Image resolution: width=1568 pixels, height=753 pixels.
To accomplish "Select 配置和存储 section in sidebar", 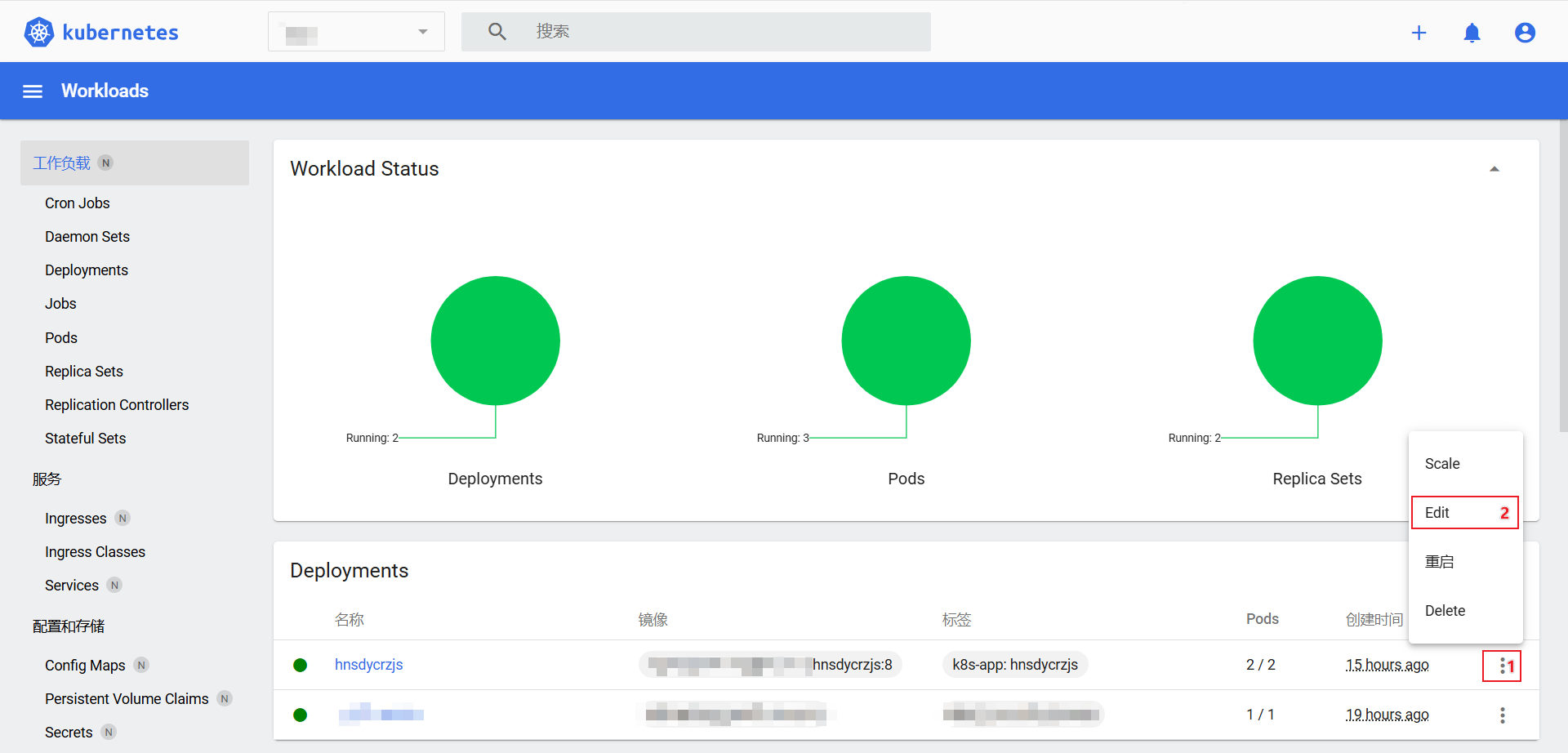I will click(x=69, y=626).
